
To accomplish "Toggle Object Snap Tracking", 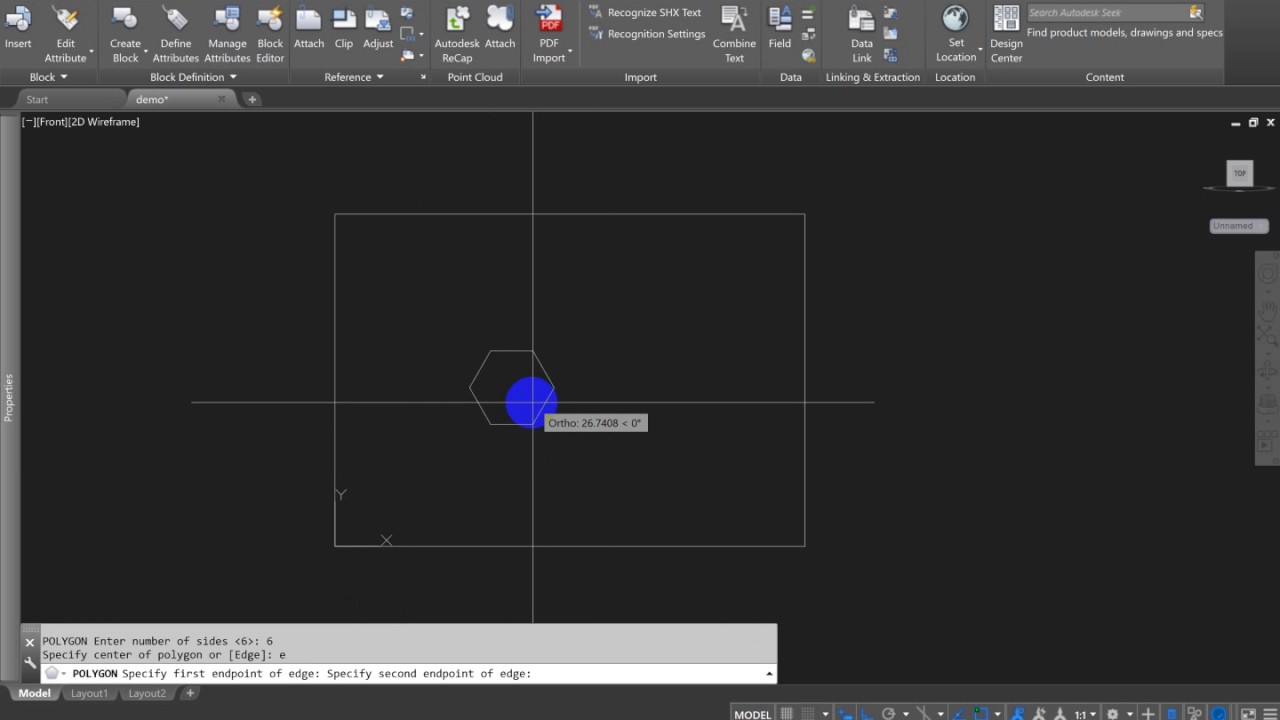I will click(x=960, y=713).
